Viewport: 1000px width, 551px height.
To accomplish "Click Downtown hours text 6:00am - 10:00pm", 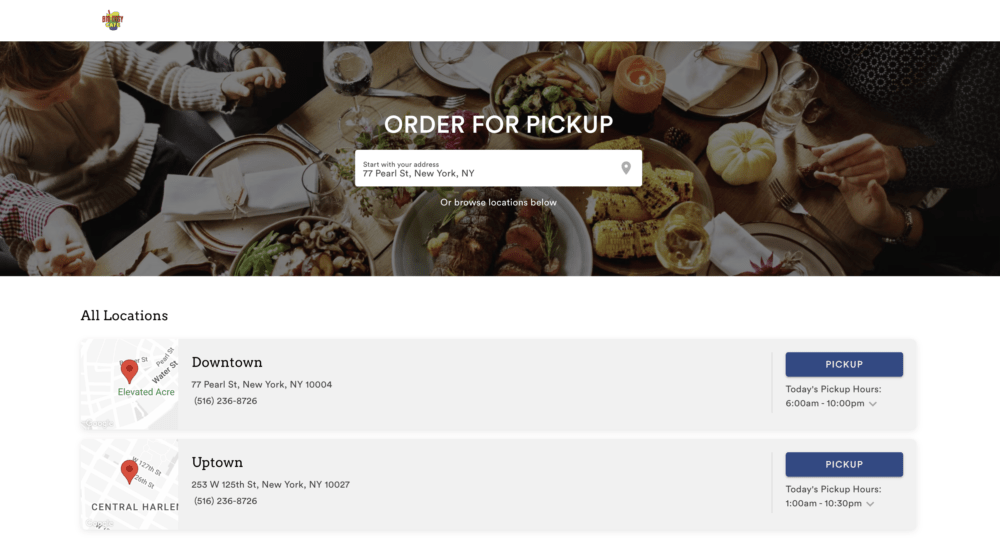I will [825, 403].
